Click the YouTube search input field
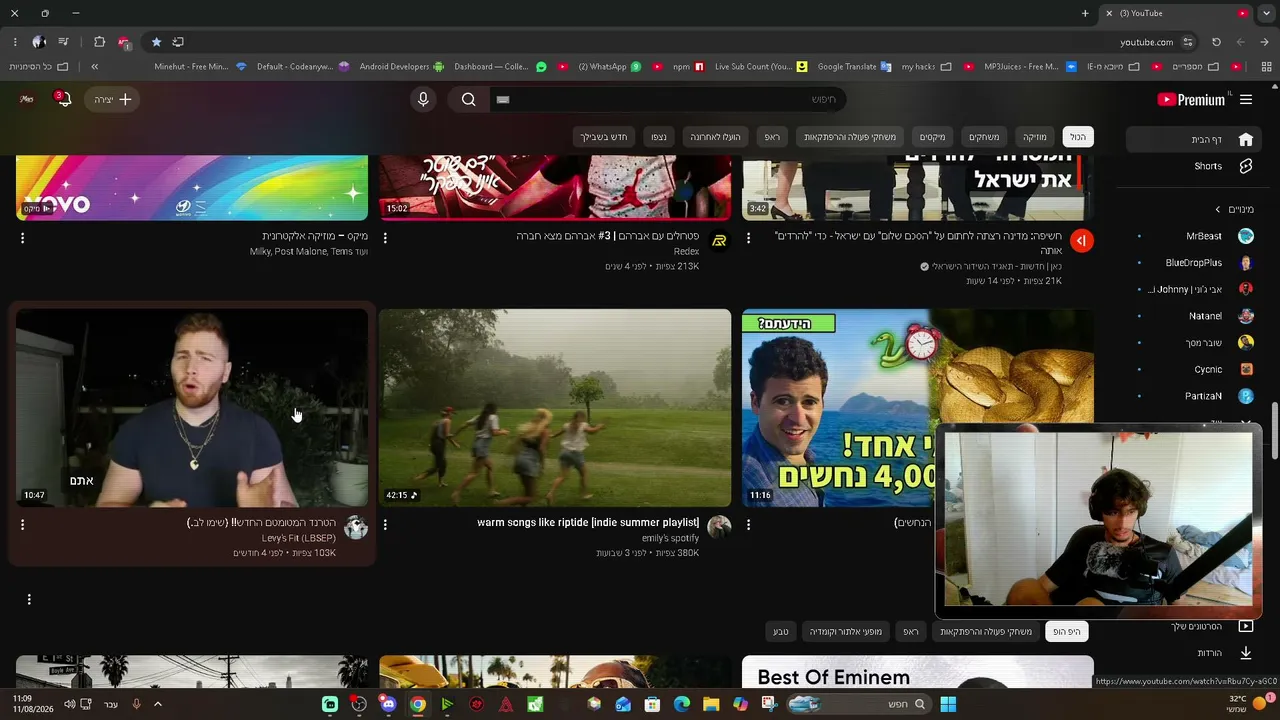Image resolution: width=1280 pixels, height=720 pixels. pyautogui.click(x=666, y=99)
